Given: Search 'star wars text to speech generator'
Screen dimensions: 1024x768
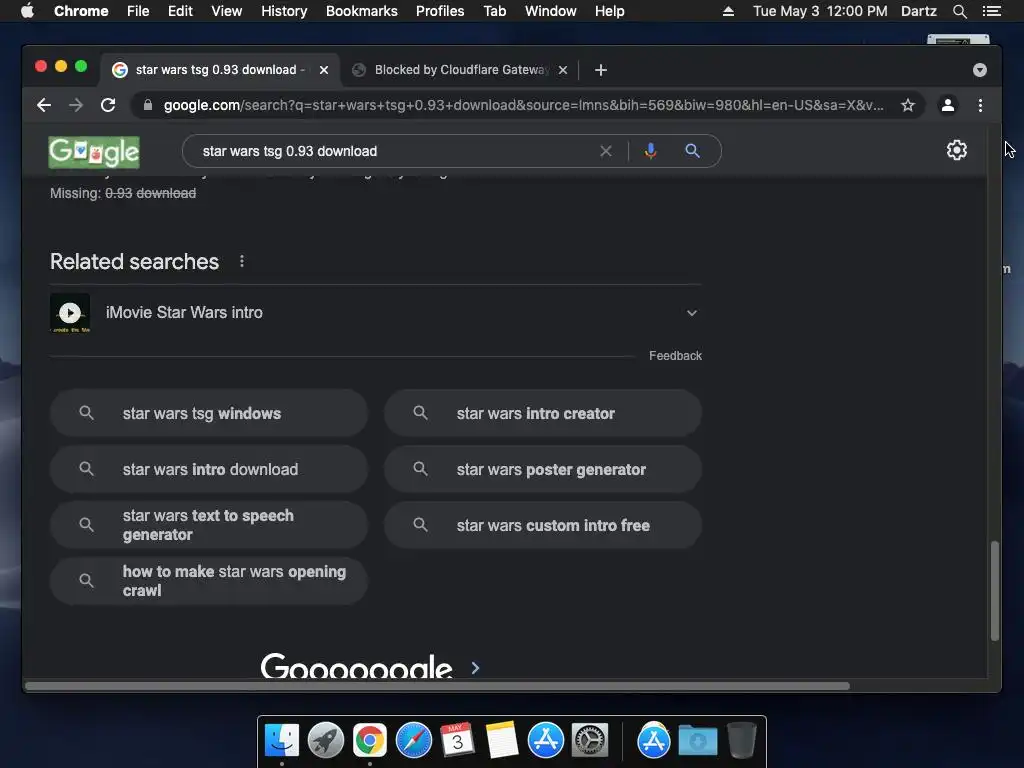Looking at the screenshot, I should pyautogui.click(x=209, y=525).
